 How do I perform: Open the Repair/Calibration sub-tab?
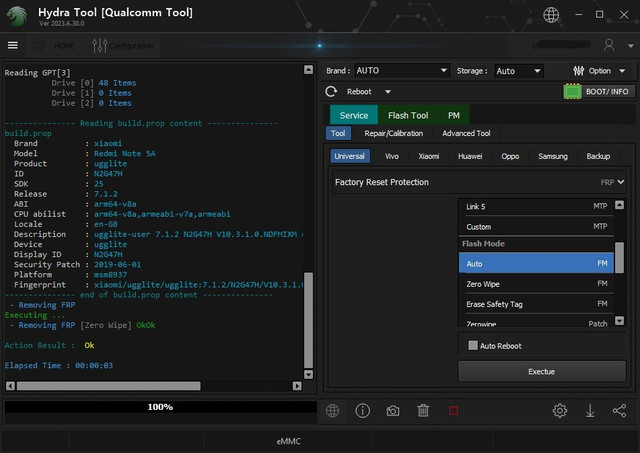tap(393, 133)
